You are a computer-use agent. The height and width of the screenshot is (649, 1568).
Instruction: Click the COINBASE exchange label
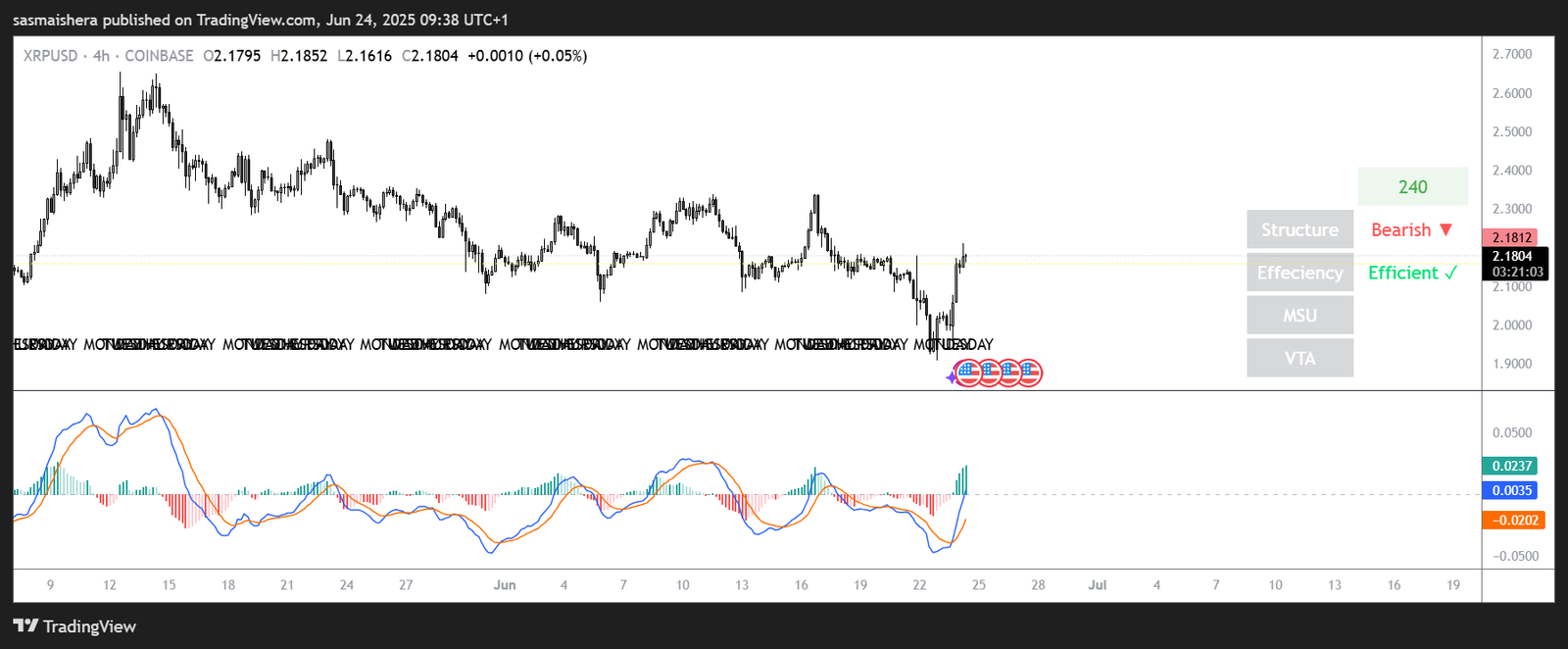(x=159, y=56)
